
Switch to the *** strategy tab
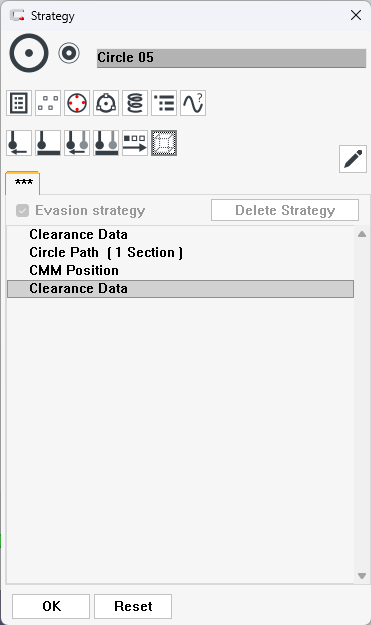[x=23, y=183]
